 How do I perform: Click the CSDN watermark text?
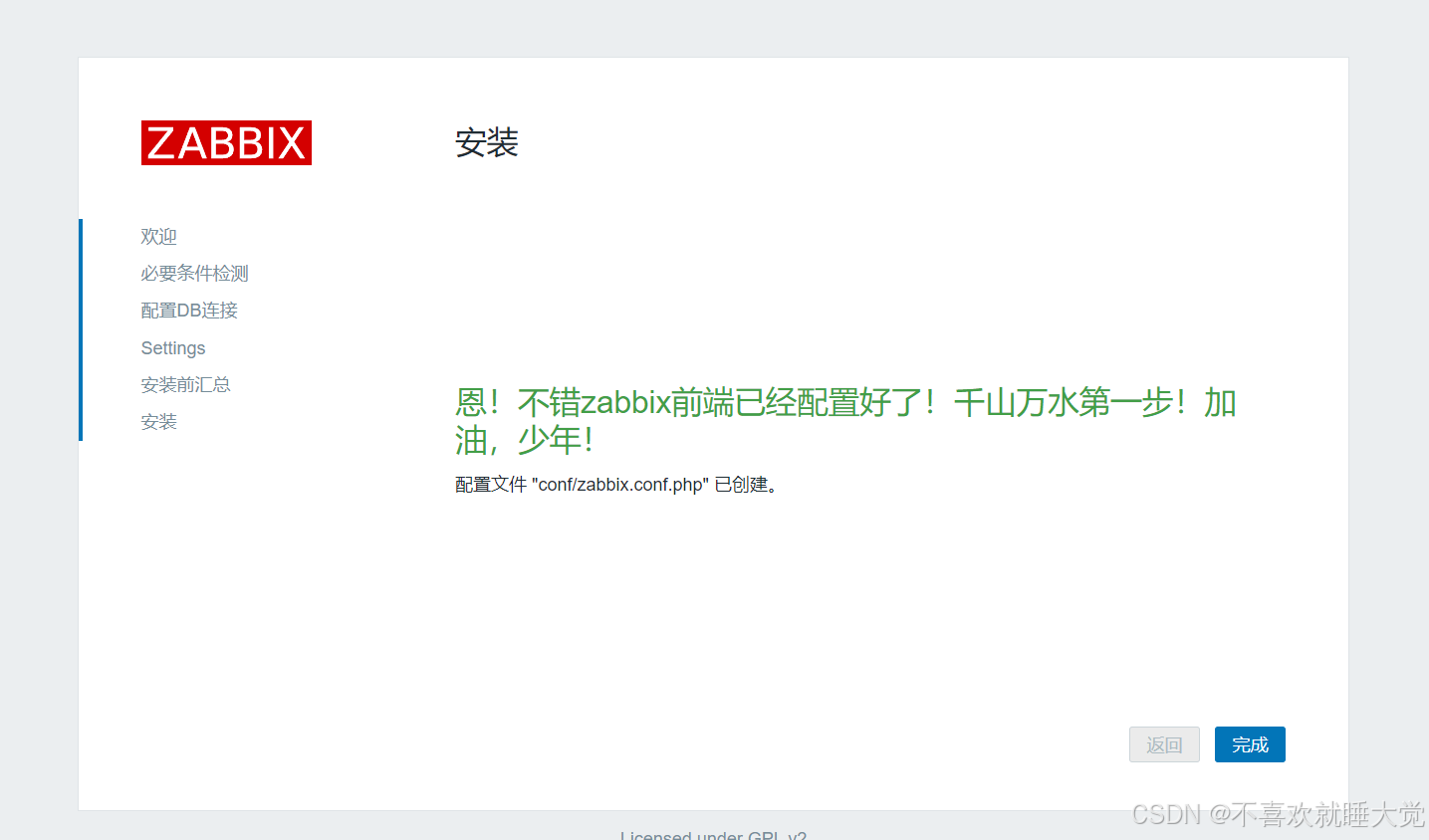1166,814
